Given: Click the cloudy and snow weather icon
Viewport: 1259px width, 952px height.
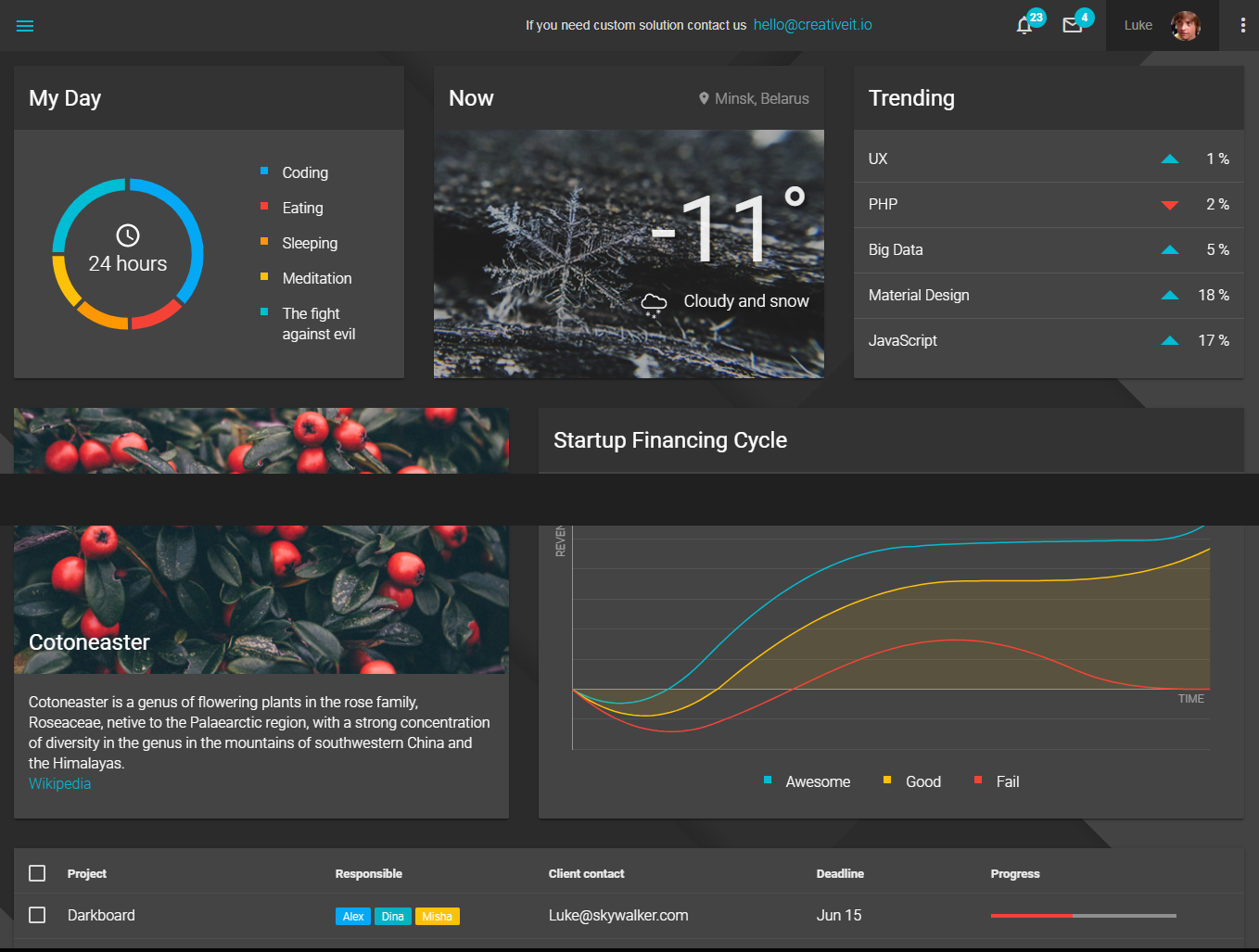Looking at the screenshot, I should tap(654, 303).
